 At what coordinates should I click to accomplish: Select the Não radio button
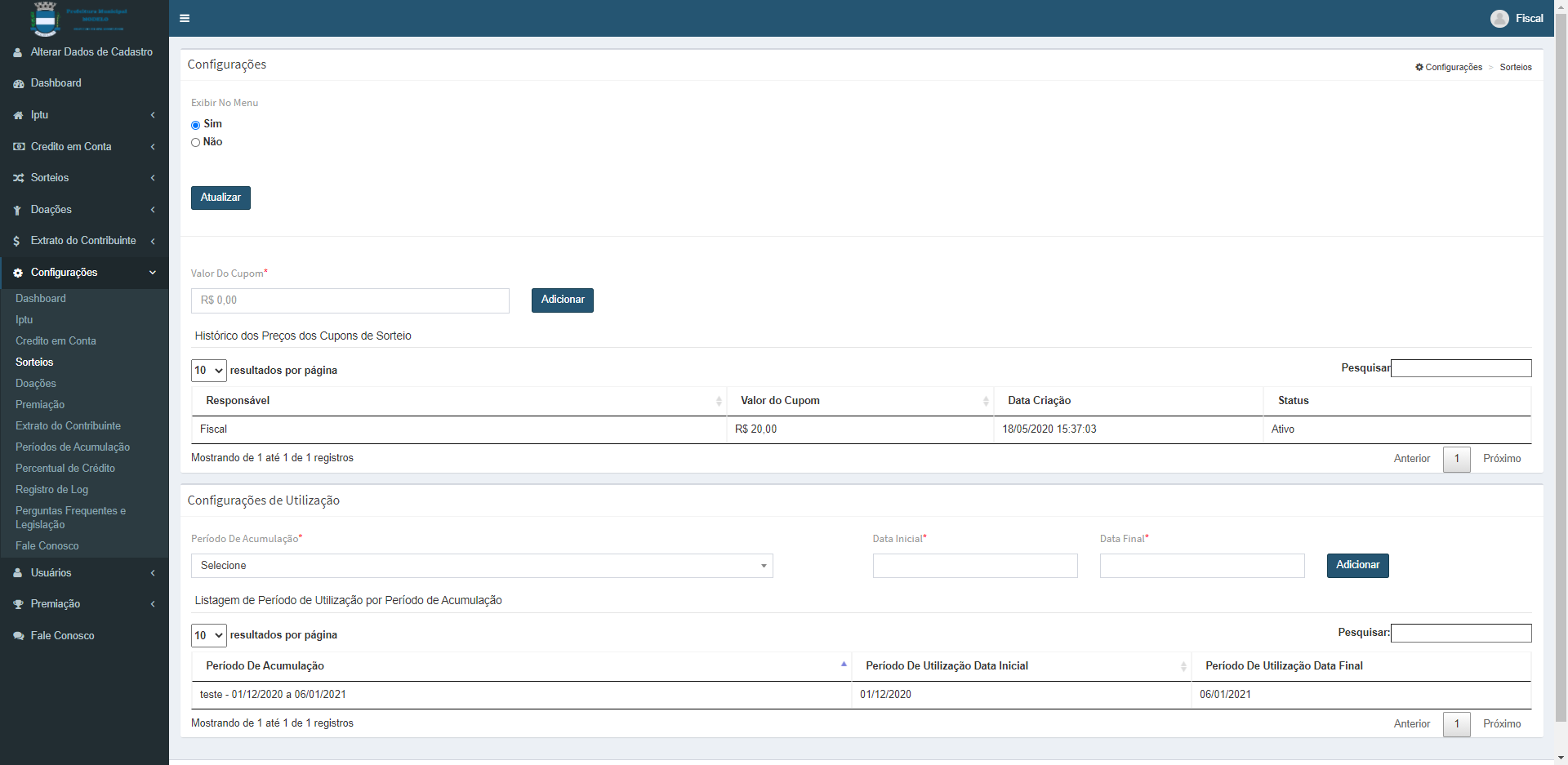click(195, 143)
